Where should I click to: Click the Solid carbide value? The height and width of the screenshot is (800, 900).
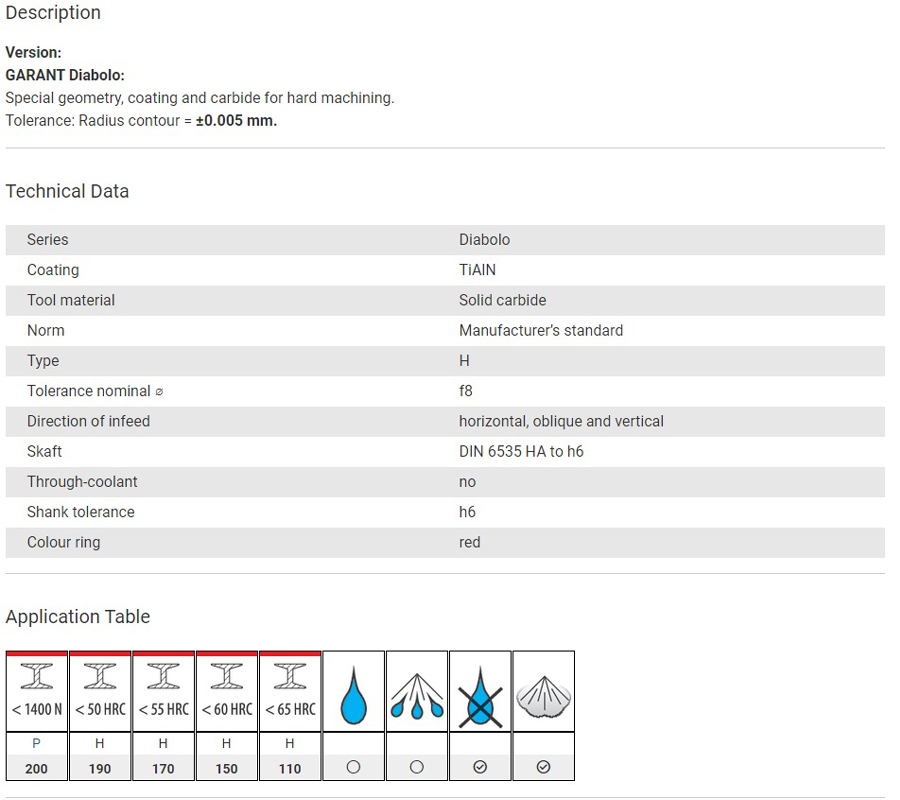502,301
